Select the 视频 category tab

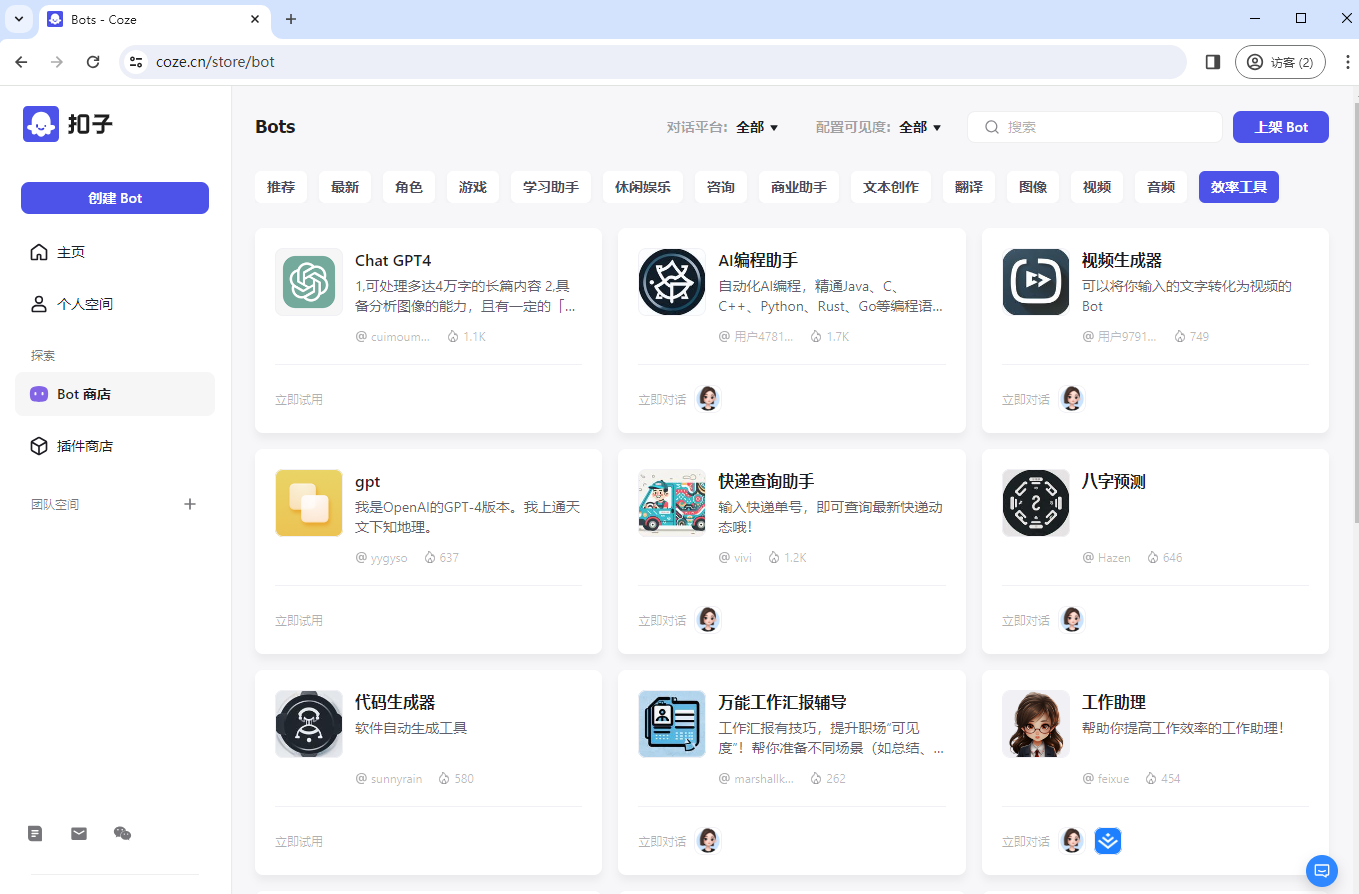1097,187
